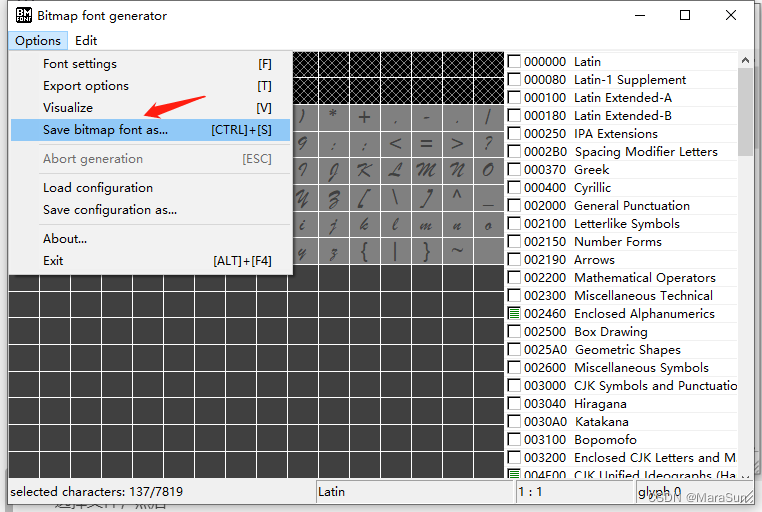Open the Edit menu

click(x=86, y=41)
